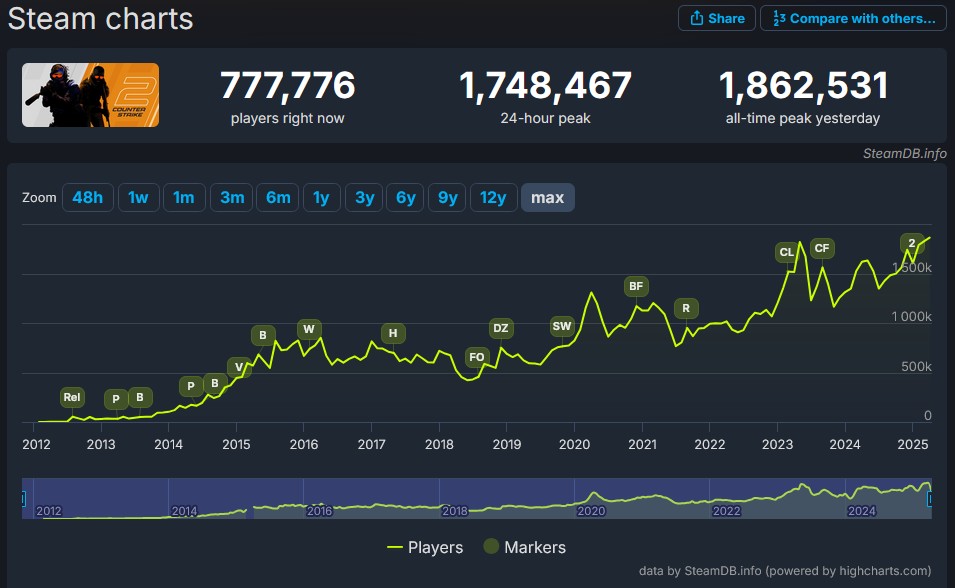Select the 3m zoom range
Viewport: 955px width, 588px height.
(231, 197)
